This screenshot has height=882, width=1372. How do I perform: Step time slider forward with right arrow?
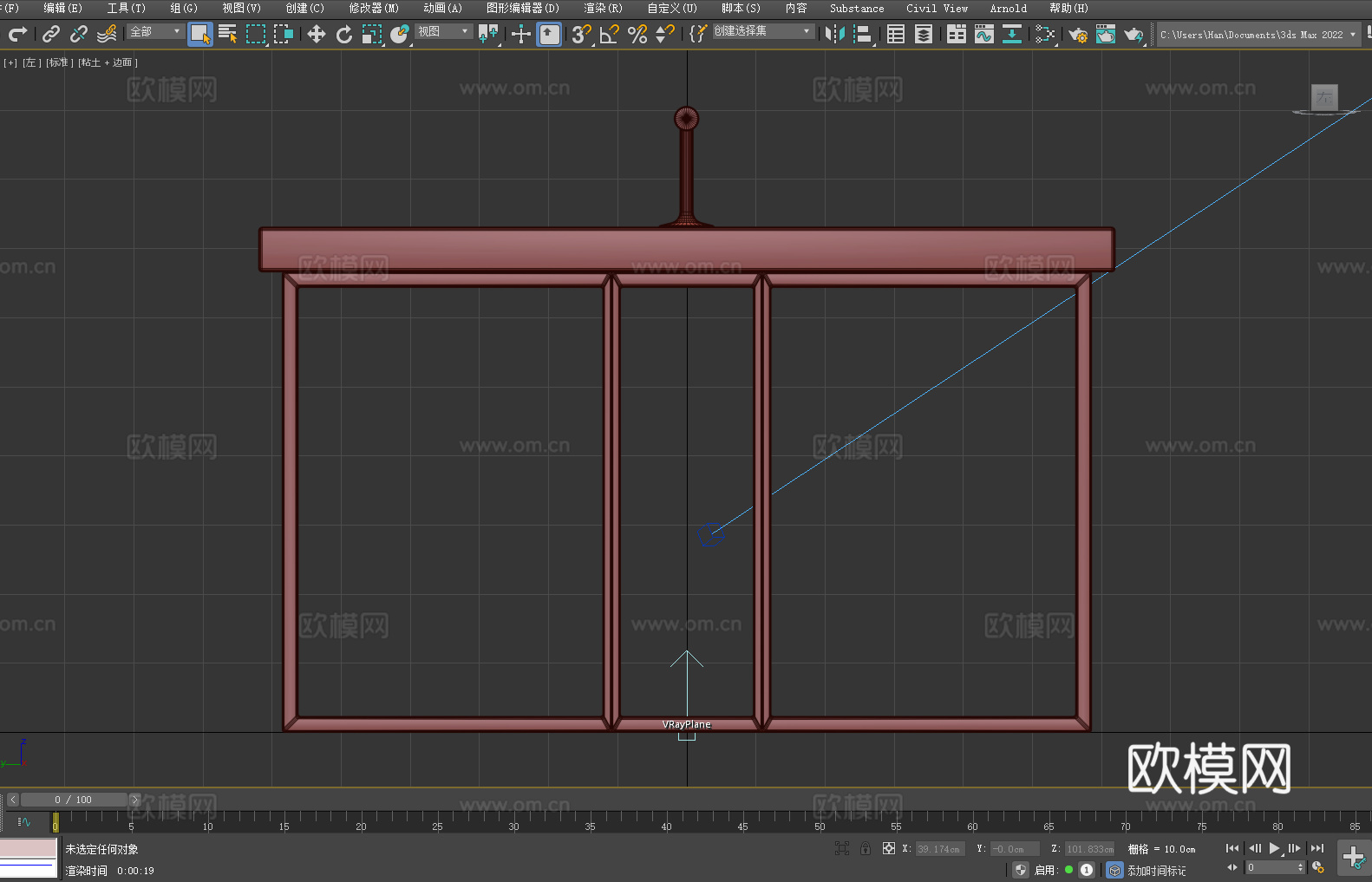point(134,800)
